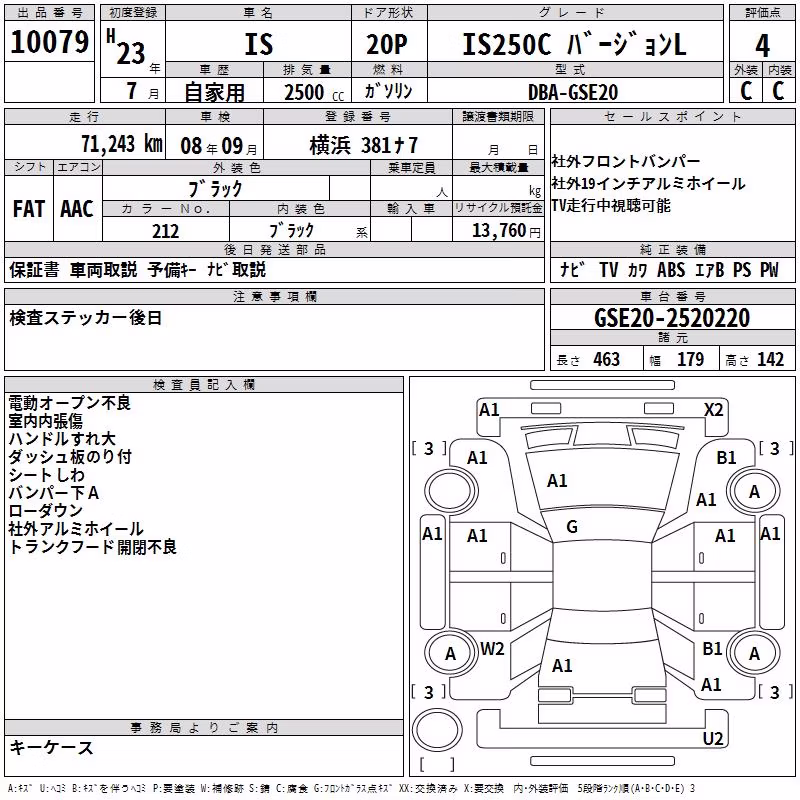800x800 pixels.
Task: Select the 予備キー item
Action: (172, 270)
